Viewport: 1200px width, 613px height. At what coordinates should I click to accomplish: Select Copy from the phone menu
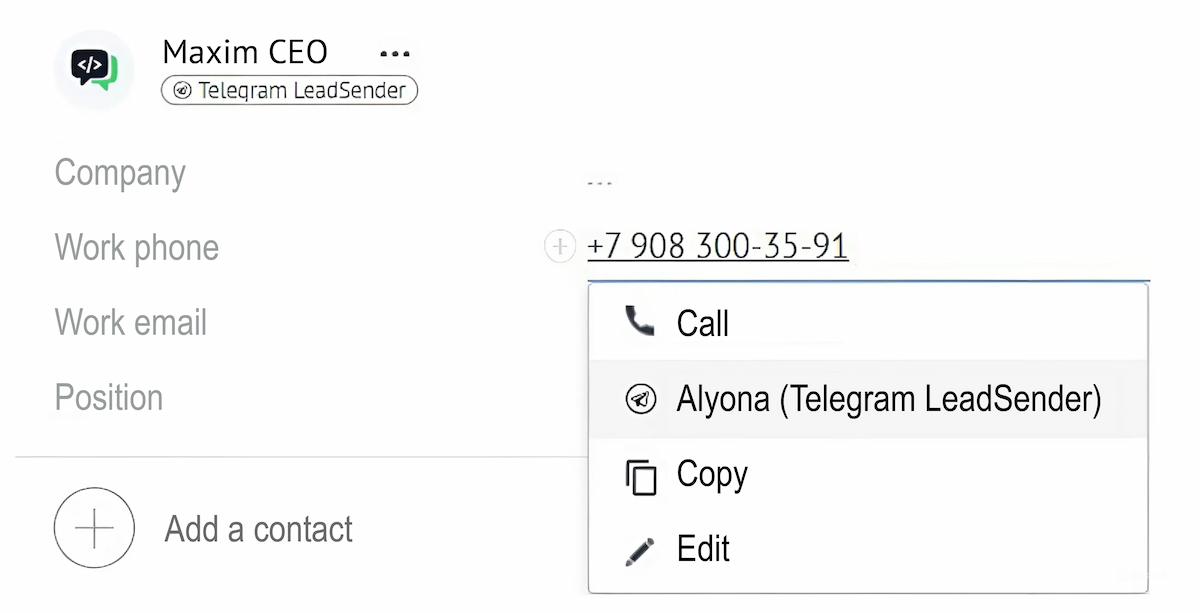point(711,474)
